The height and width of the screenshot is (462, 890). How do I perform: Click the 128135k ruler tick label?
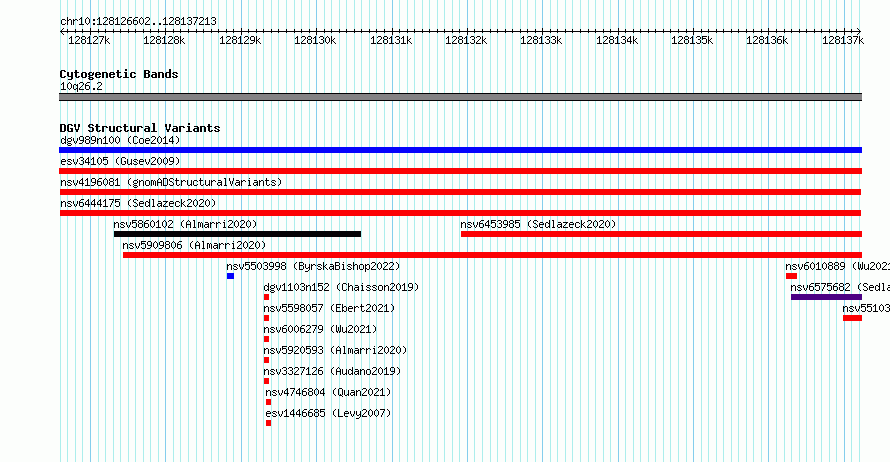pos(692,41)
